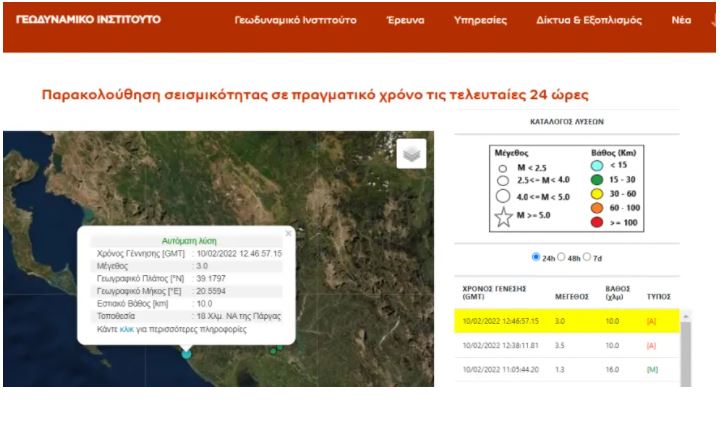Select the 7d time range radio button

pos(587,256)
